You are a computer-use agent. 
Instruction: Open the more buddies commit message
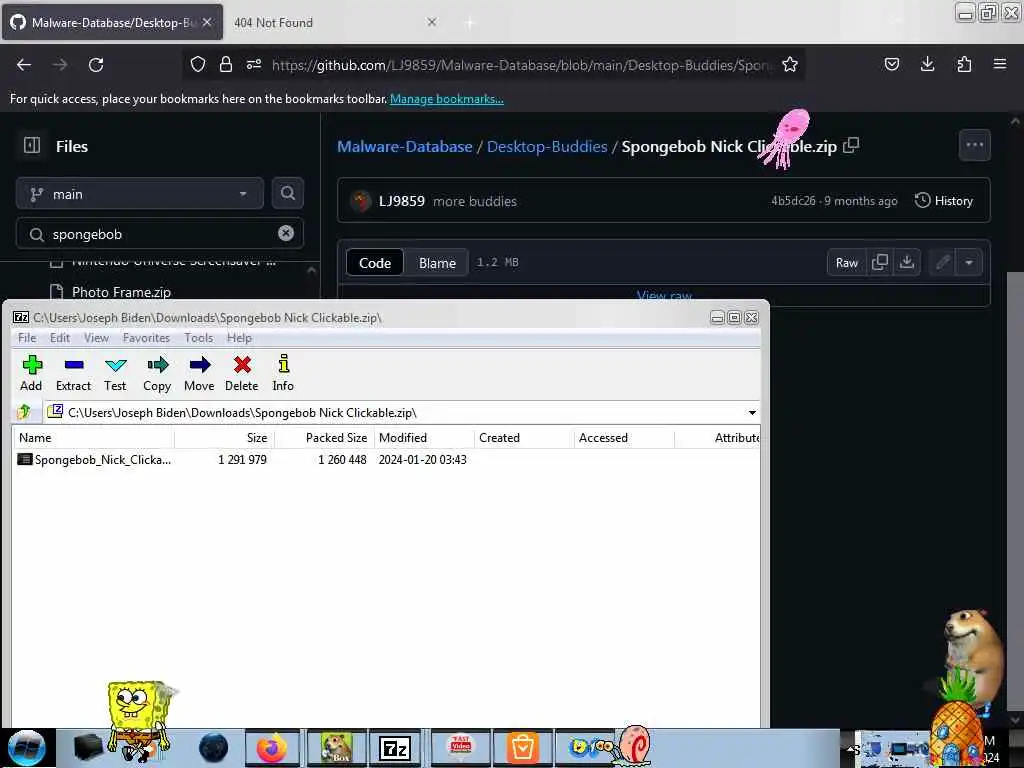coord(475,201)
